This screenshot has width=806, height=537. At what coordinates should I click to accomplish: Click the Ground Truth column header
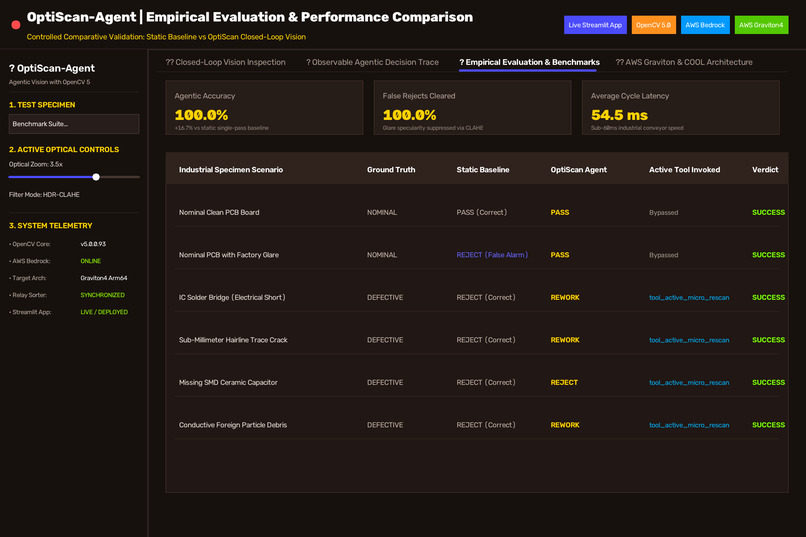[391, 170]
